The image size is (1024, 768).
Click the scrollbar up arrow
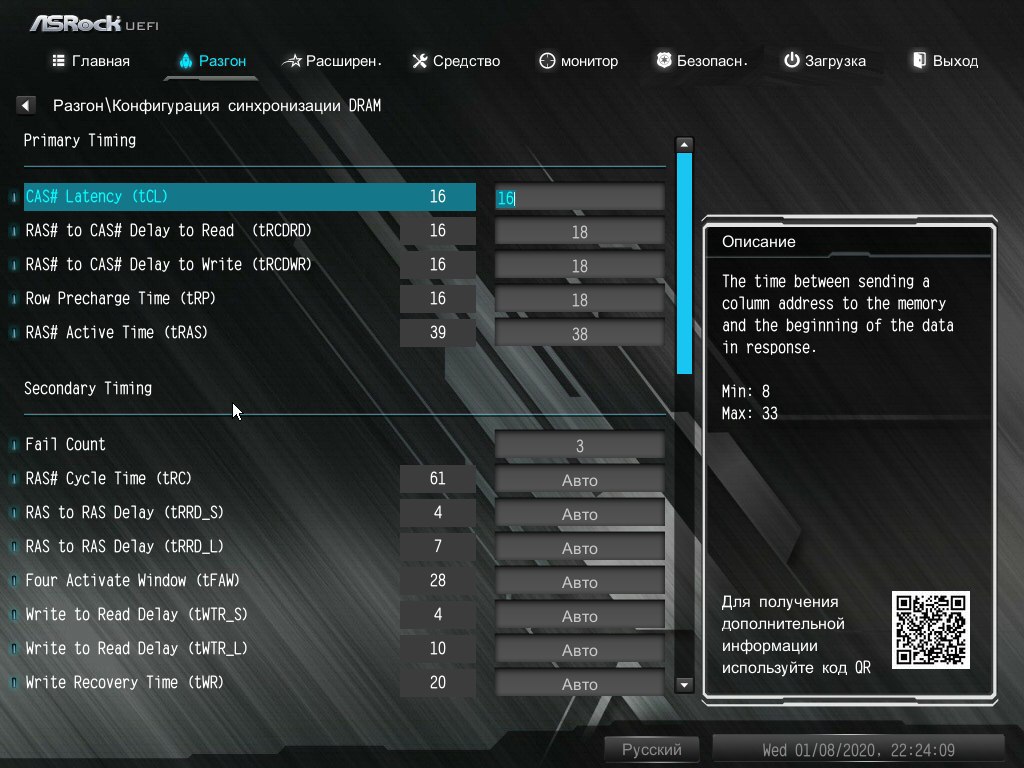tap(684, 144)
